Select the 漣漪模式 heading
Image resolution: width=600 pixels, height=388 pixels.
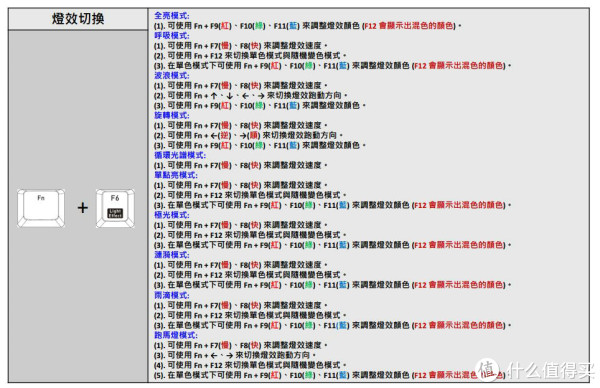pos(171,254)
